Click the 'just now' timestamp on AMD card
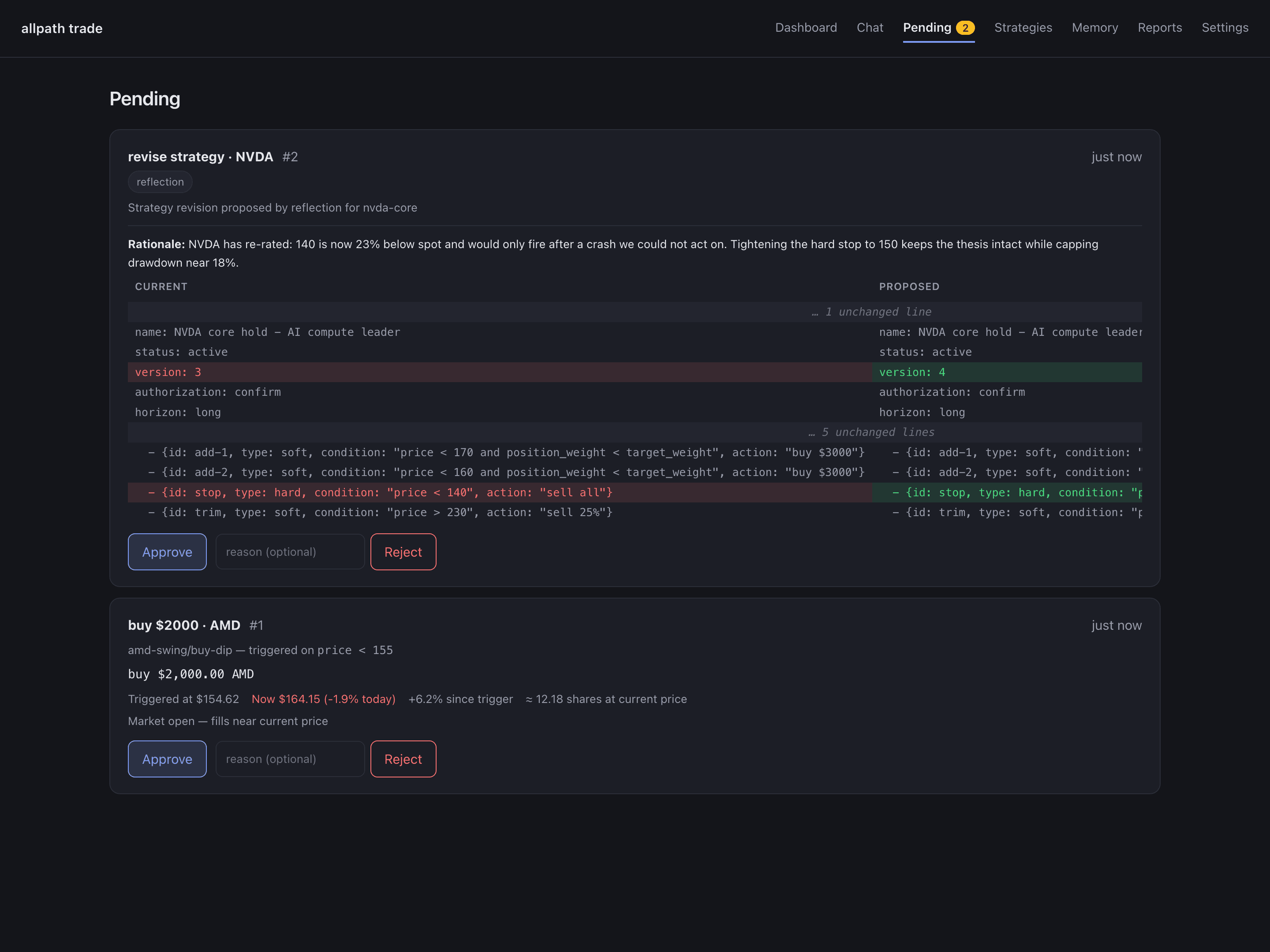This screenshot has width=1270, height=952. [1116, 625]
